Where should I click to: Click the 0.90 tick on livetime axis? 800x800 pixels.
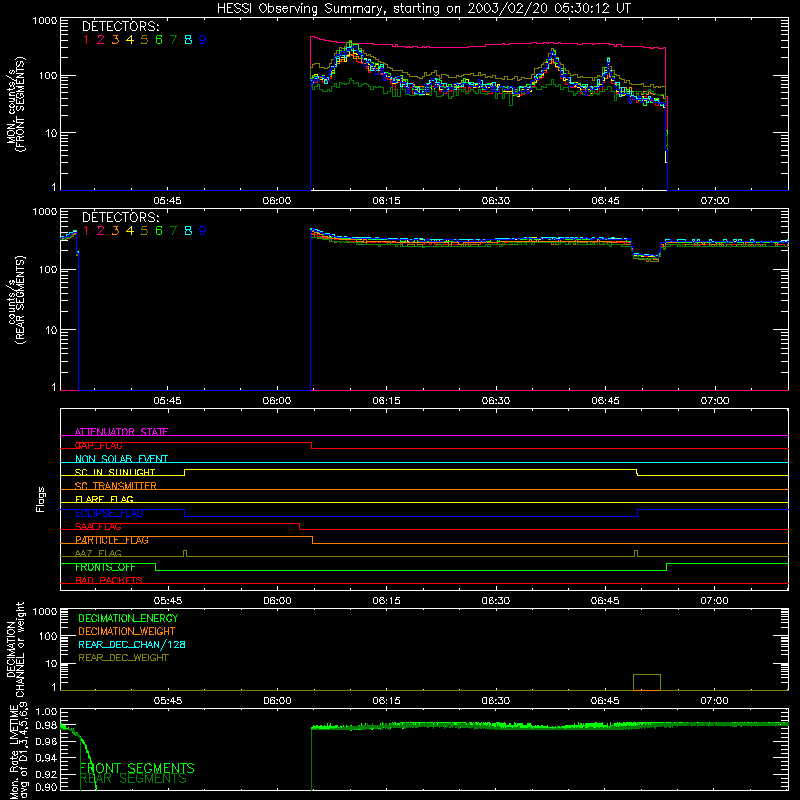tap(47, 787)
